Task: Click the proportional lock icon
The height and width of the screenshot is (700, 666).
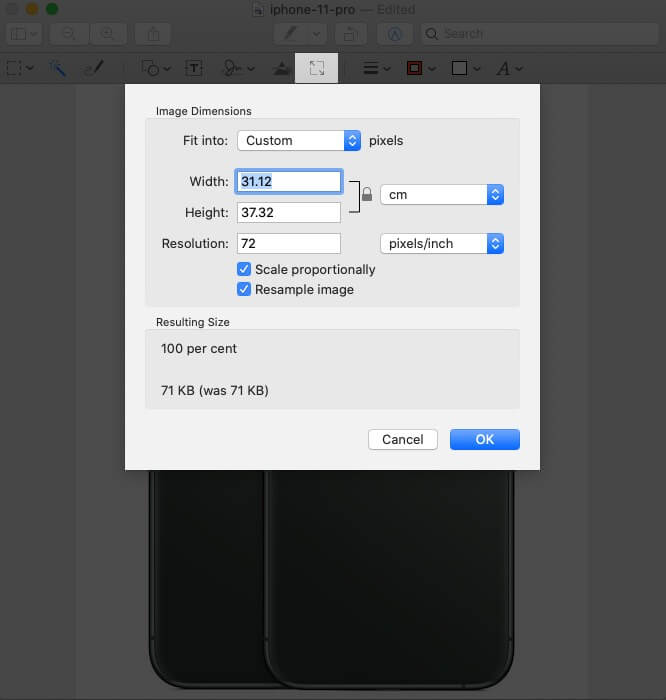Action: (x=367, y=195)
